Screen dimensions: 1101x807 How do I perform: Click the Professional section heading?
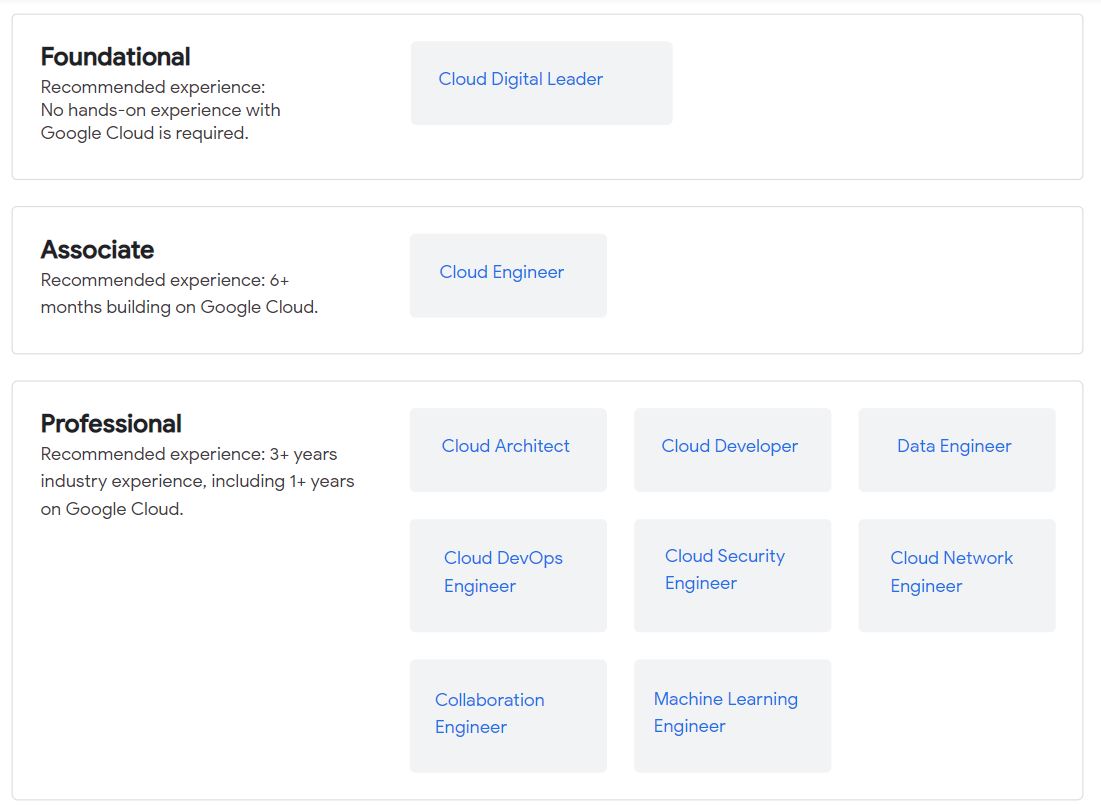(x=111, y=424)
